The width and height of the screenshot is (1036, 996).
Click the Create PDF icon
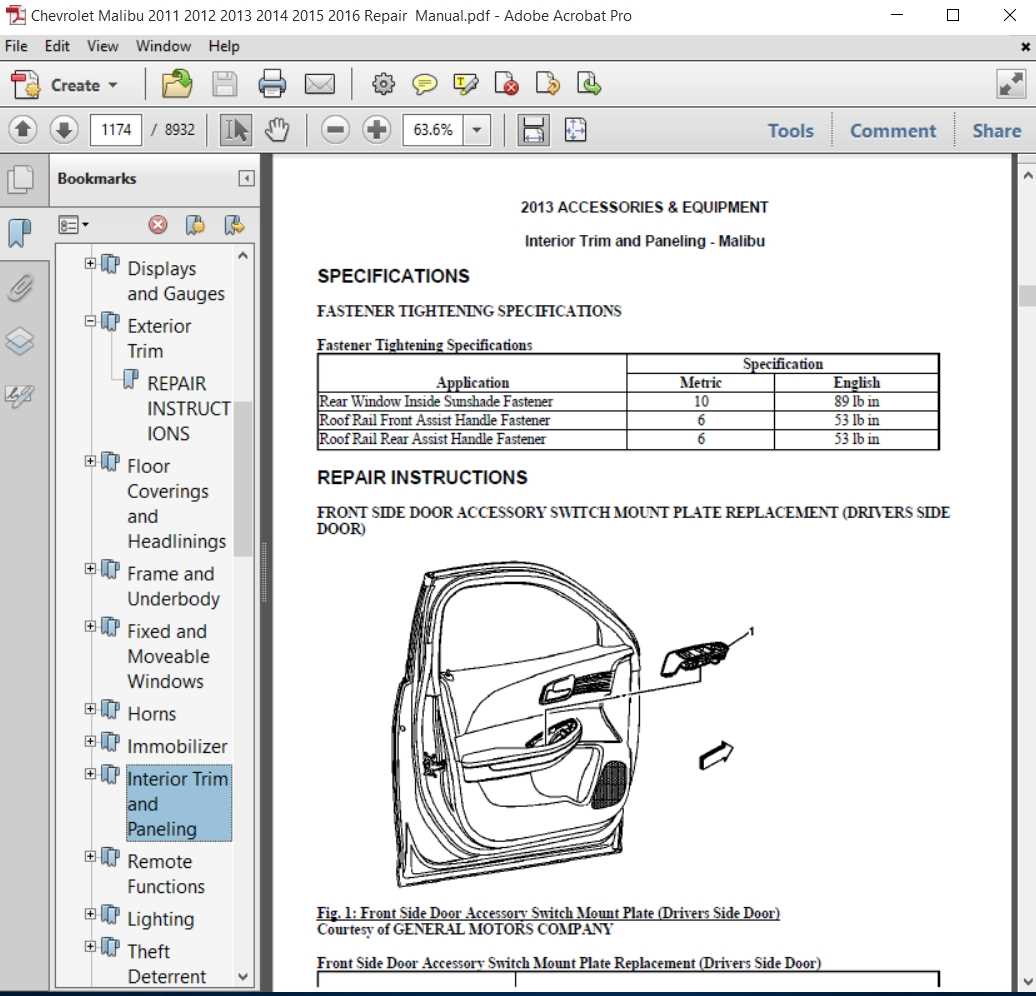(26, 85)
